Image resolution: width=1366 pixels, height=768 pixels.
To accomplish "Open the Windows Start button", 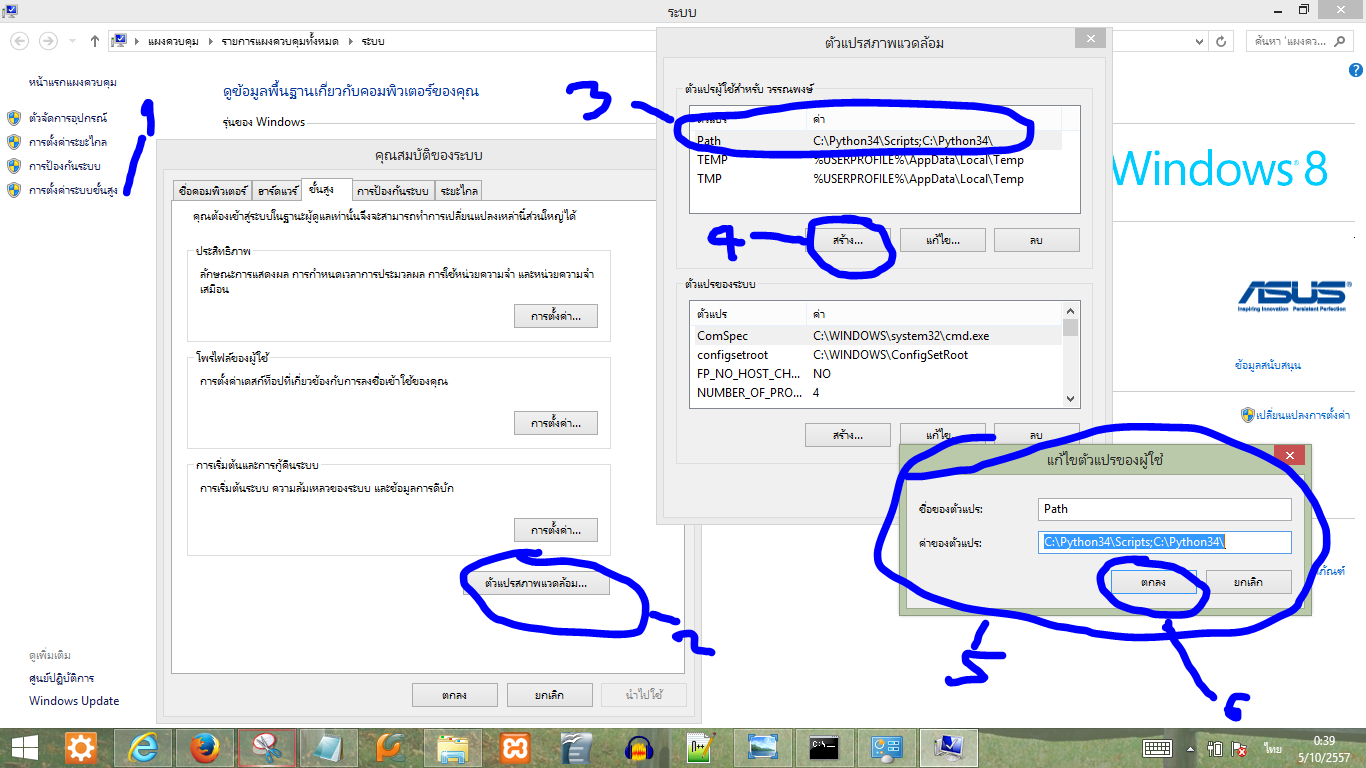I will 24,747.
